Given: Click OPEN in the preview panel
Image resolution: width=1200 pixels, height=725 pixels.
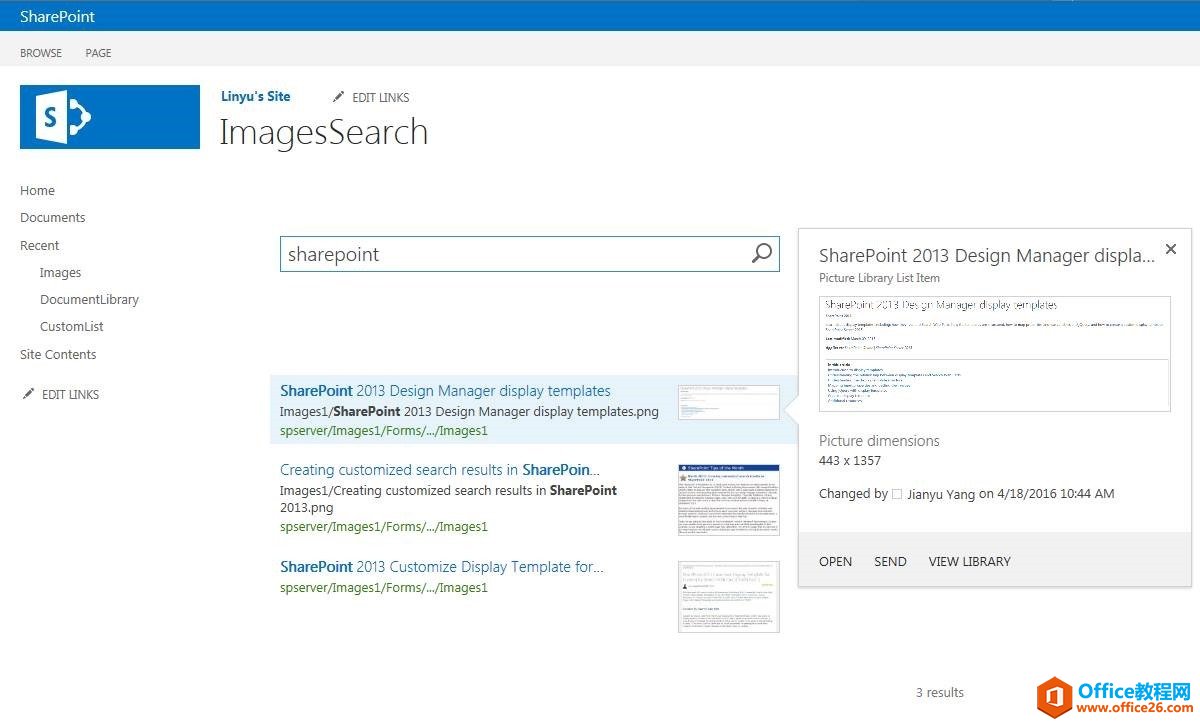Looking at the screenshot, I should [x=835, y=561].
